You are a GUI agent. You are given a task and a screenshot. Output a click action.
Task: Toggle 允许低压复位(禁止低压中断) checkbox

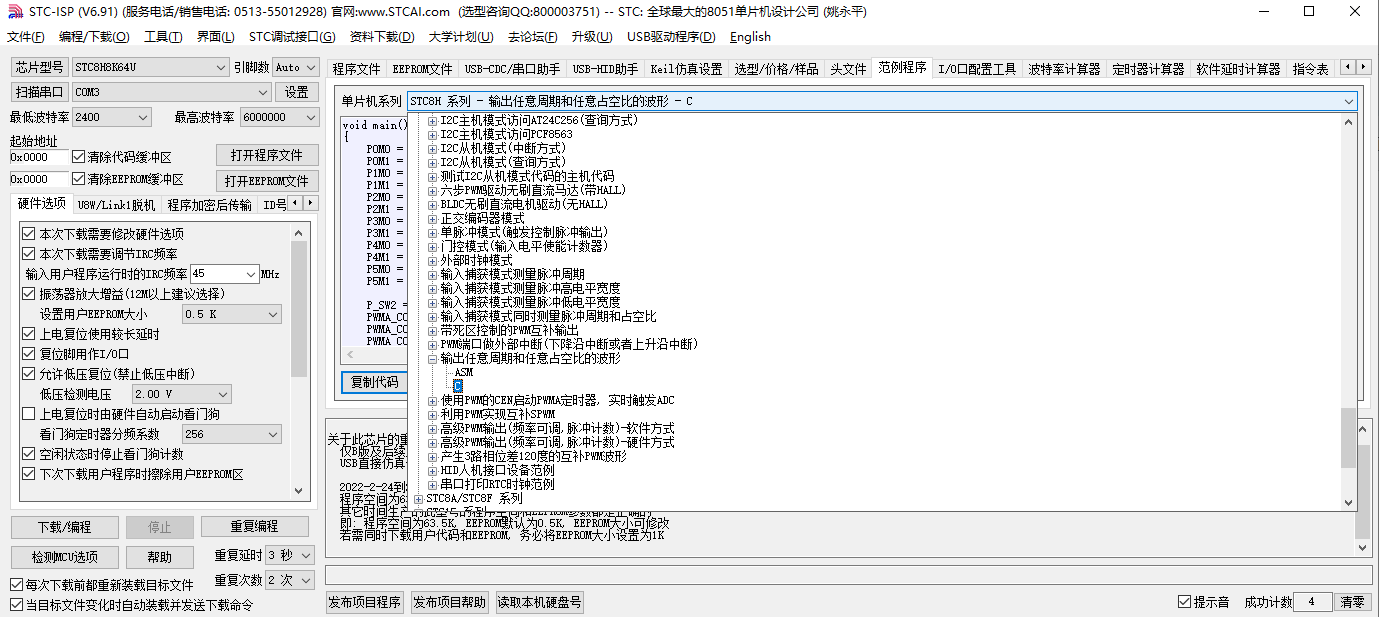coord(28,374)
